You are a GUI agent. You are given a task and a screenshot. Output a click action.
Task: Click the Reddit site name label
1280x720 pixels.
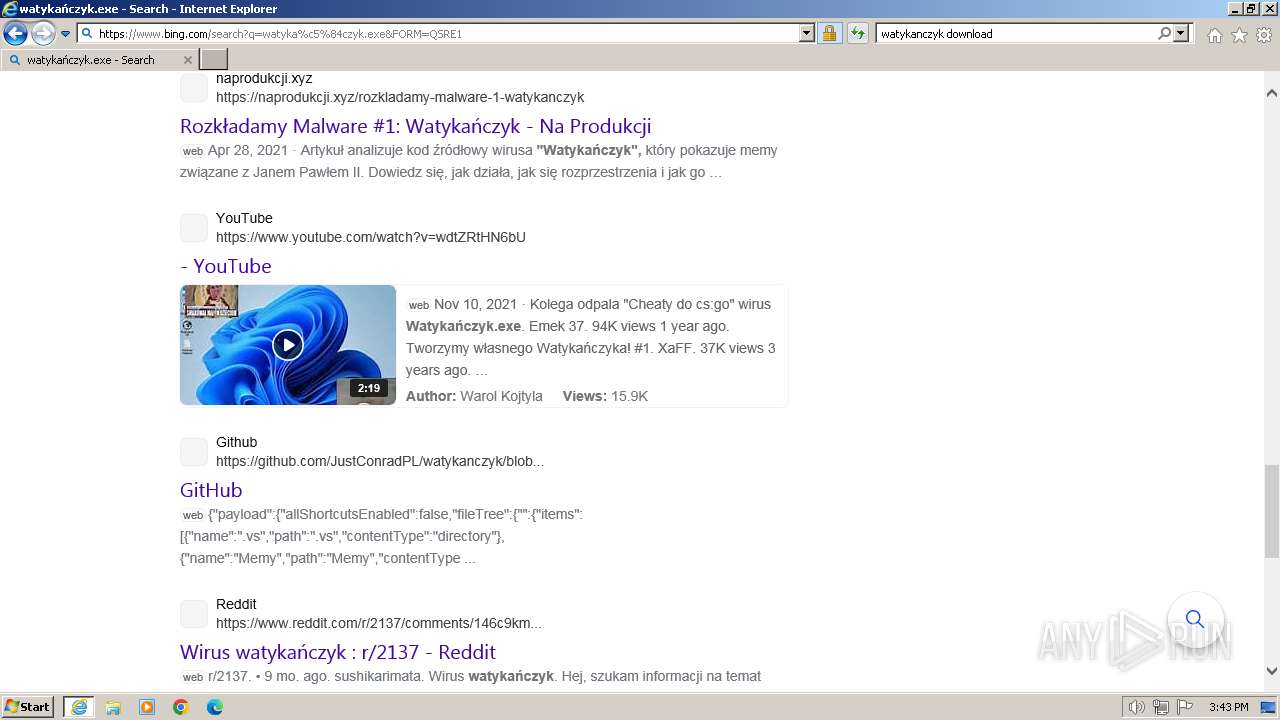[x=236, y=604]
